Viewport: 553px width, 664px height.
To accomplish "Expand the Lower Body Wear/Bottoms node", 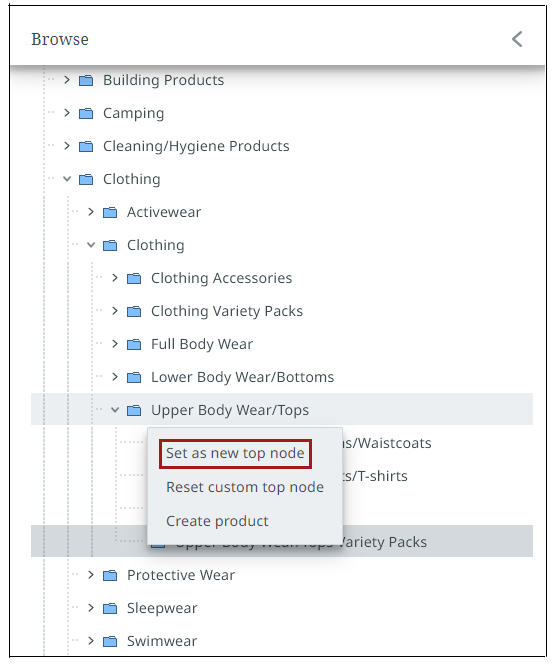I will [x=115, y=376].
